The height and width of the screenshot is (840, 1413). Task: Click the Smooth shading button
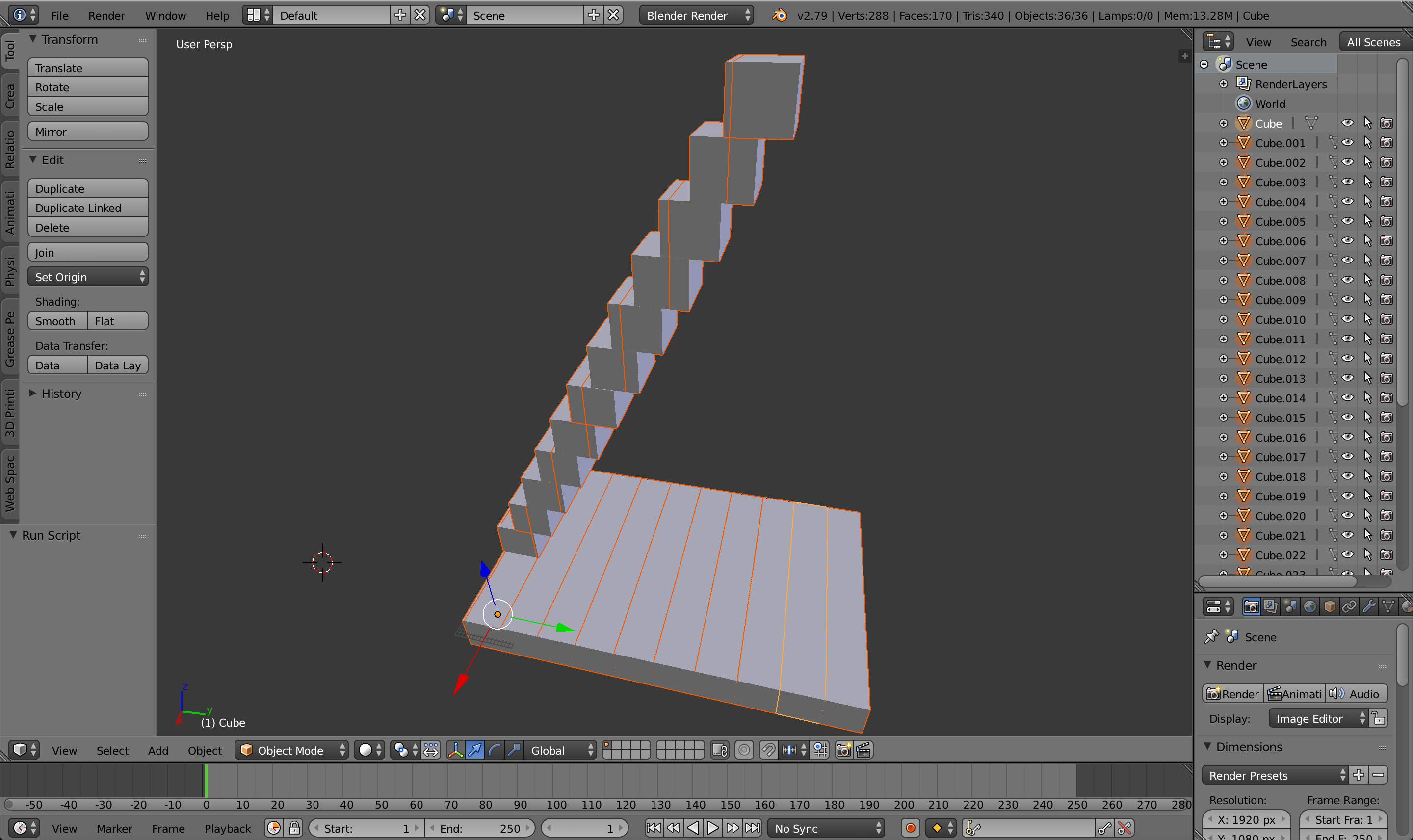point(56,321)
